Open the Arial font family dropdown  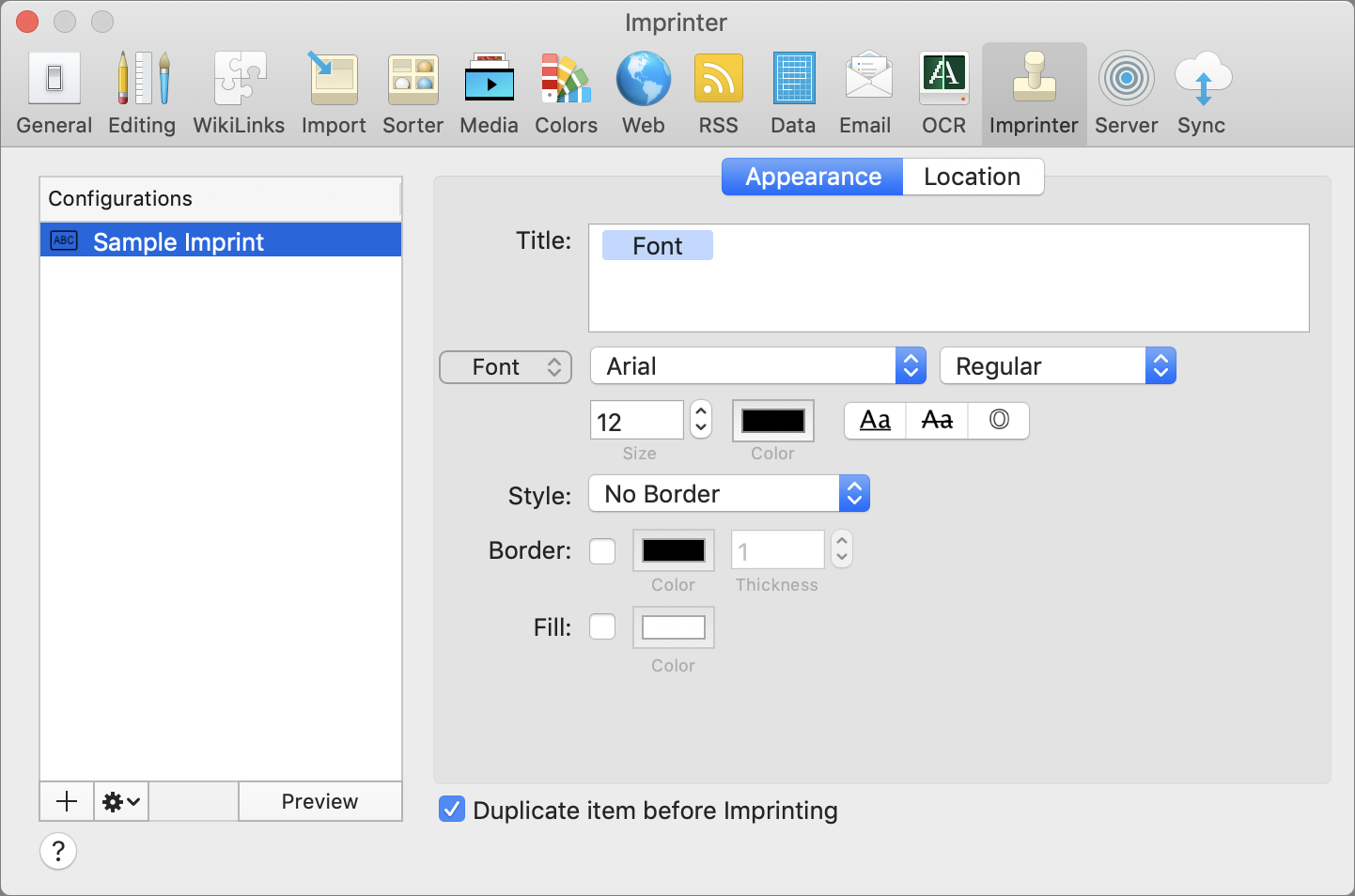tap(758, 366)
